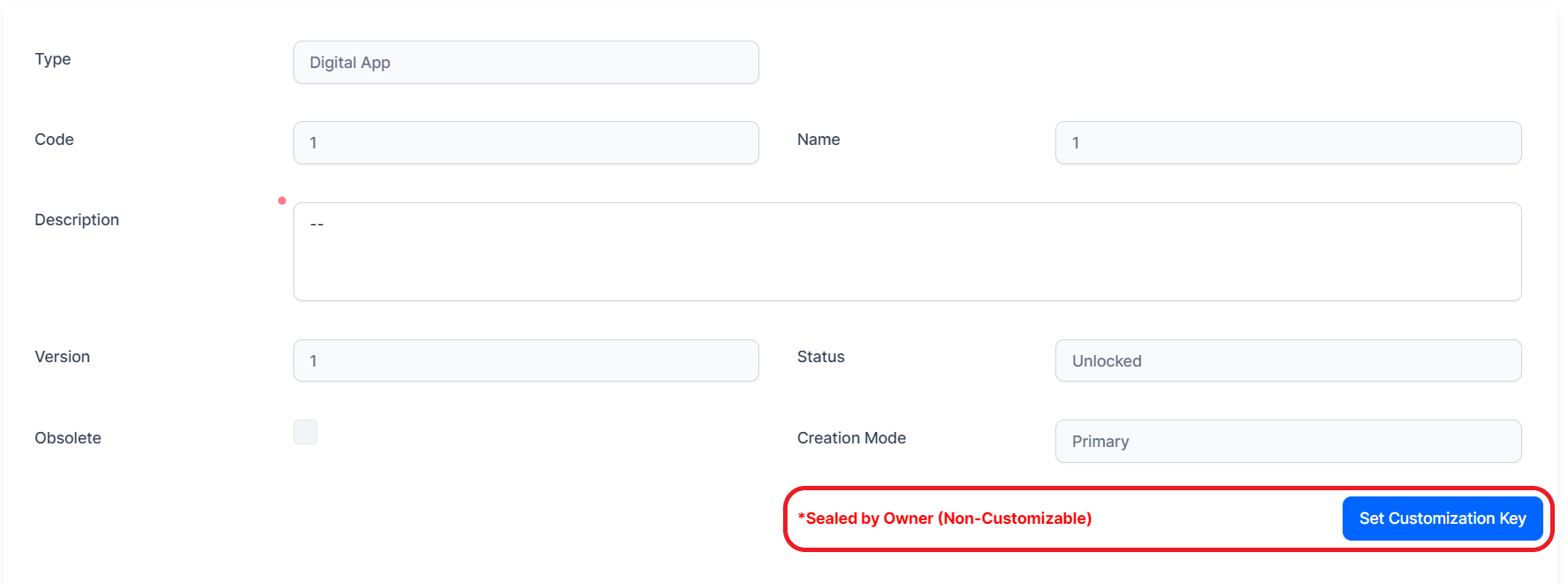The height and width of the screenshot is (583, 1568).
Task: Click the dashes text inside Description box
Action: point(316,225)
